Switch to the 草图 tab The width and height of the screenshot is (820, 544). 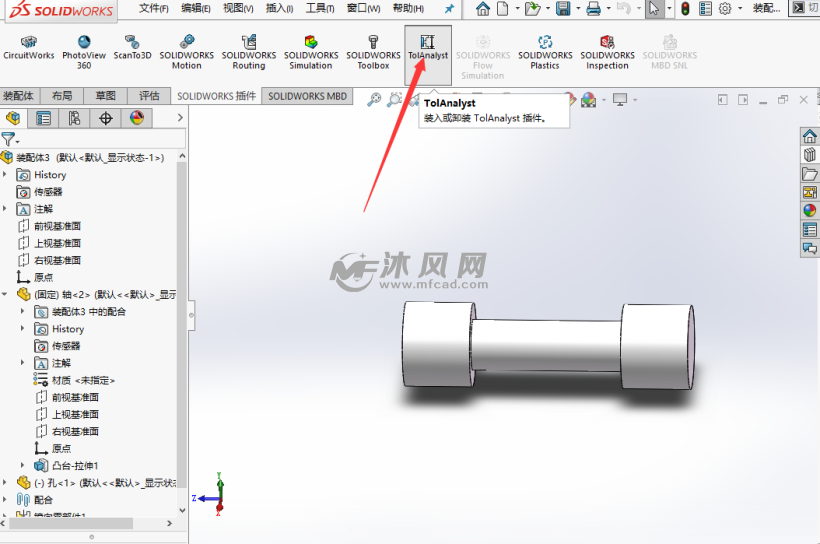coord(106,96)
